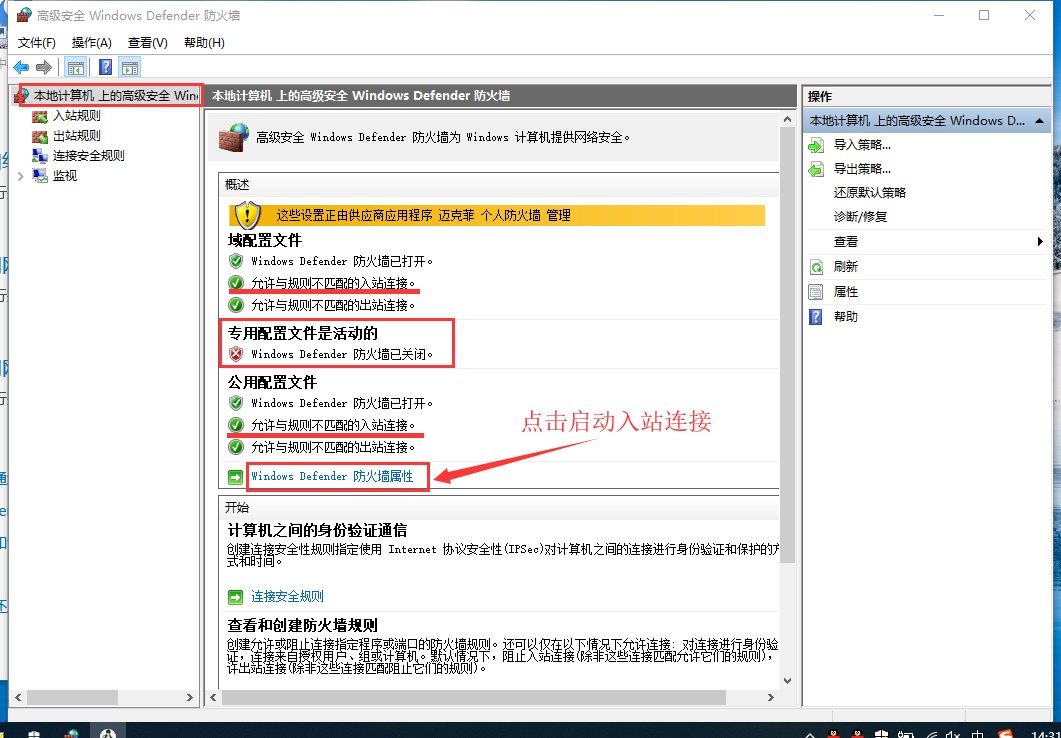Click the 帮助 help icon in actions pane
The image size is (1061, 738).
point(817,317)
